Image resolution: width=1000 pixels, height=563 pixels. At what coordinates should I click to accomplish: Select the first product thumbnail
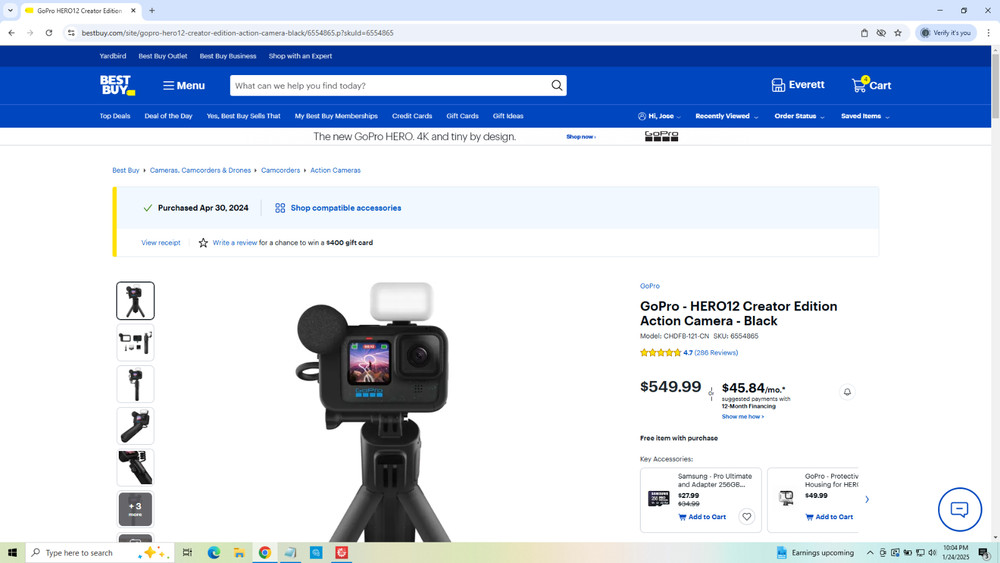[135, 300]
